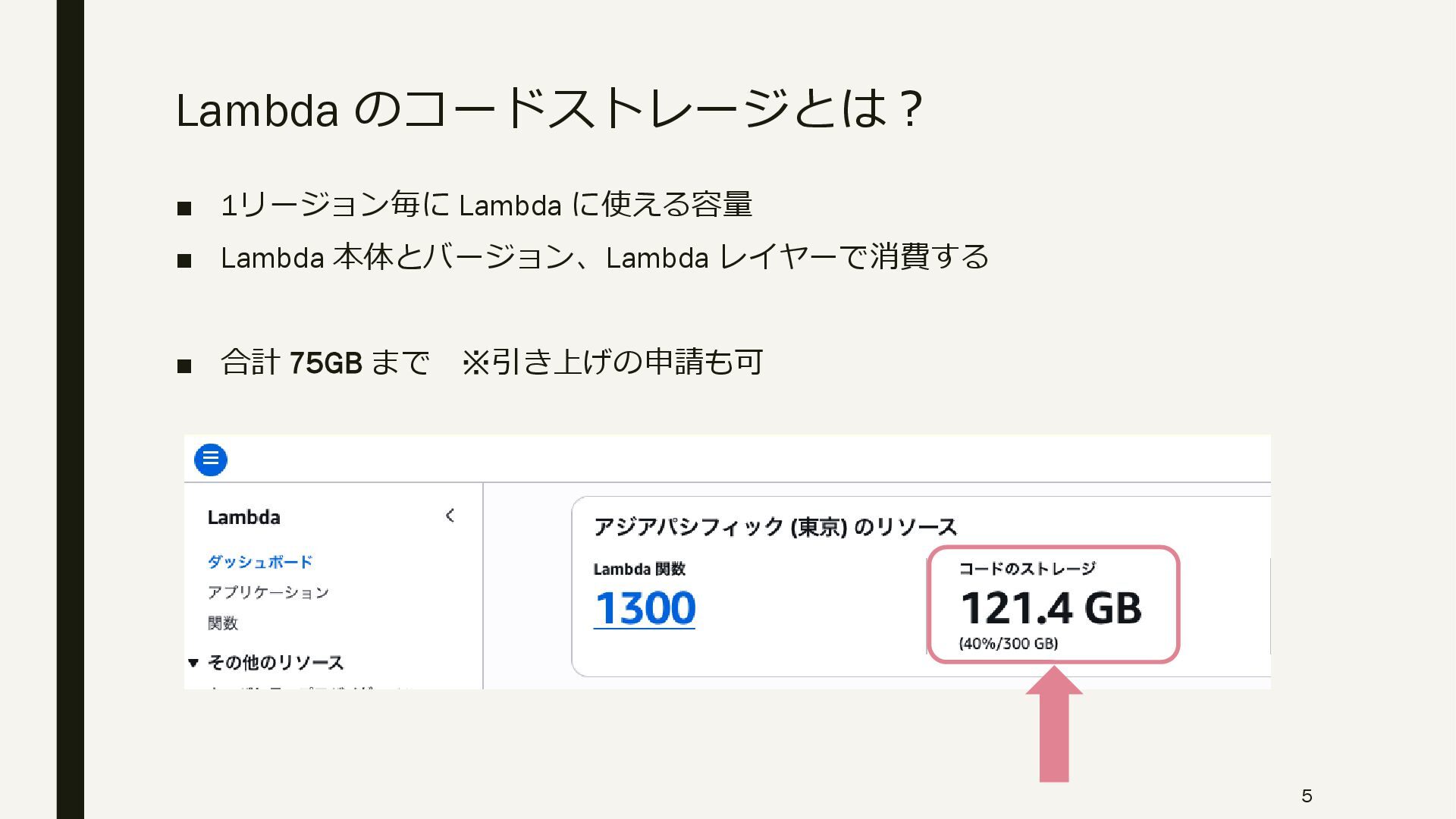
Task: Collapse the その他のリソース section triangle
Action: (193, 663)
